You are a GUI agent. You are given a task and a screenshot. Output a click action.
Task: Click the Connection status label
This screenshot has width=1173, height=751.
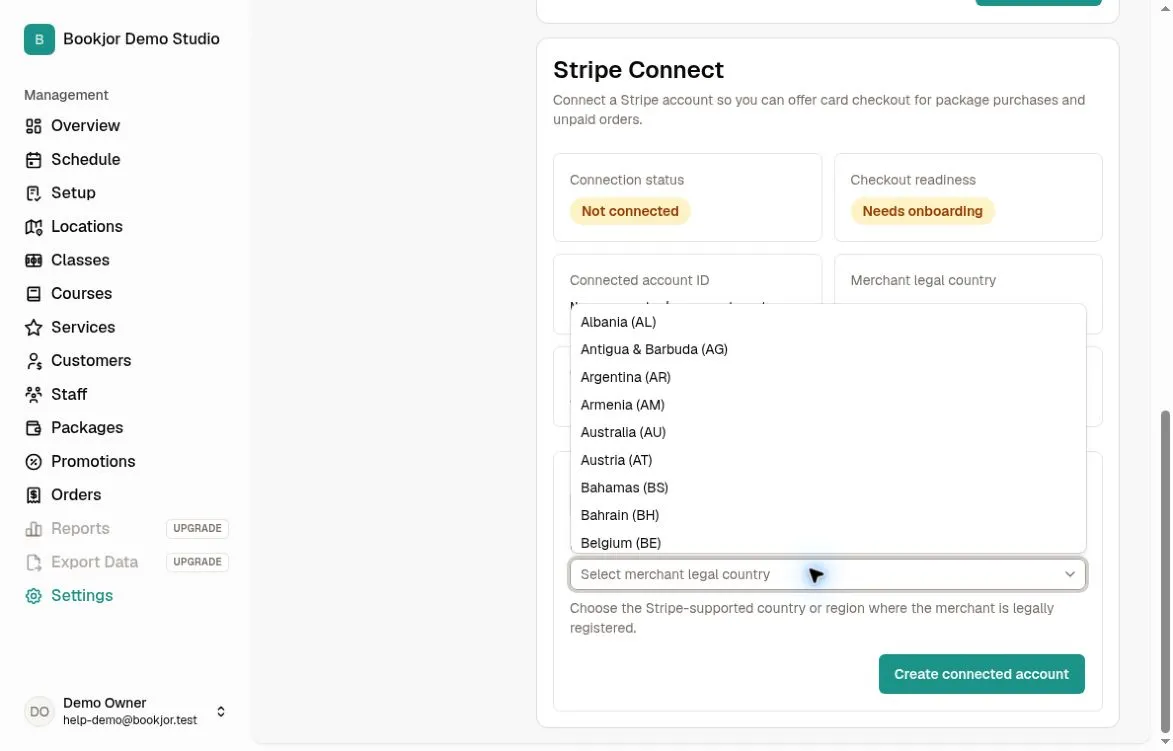627,180
